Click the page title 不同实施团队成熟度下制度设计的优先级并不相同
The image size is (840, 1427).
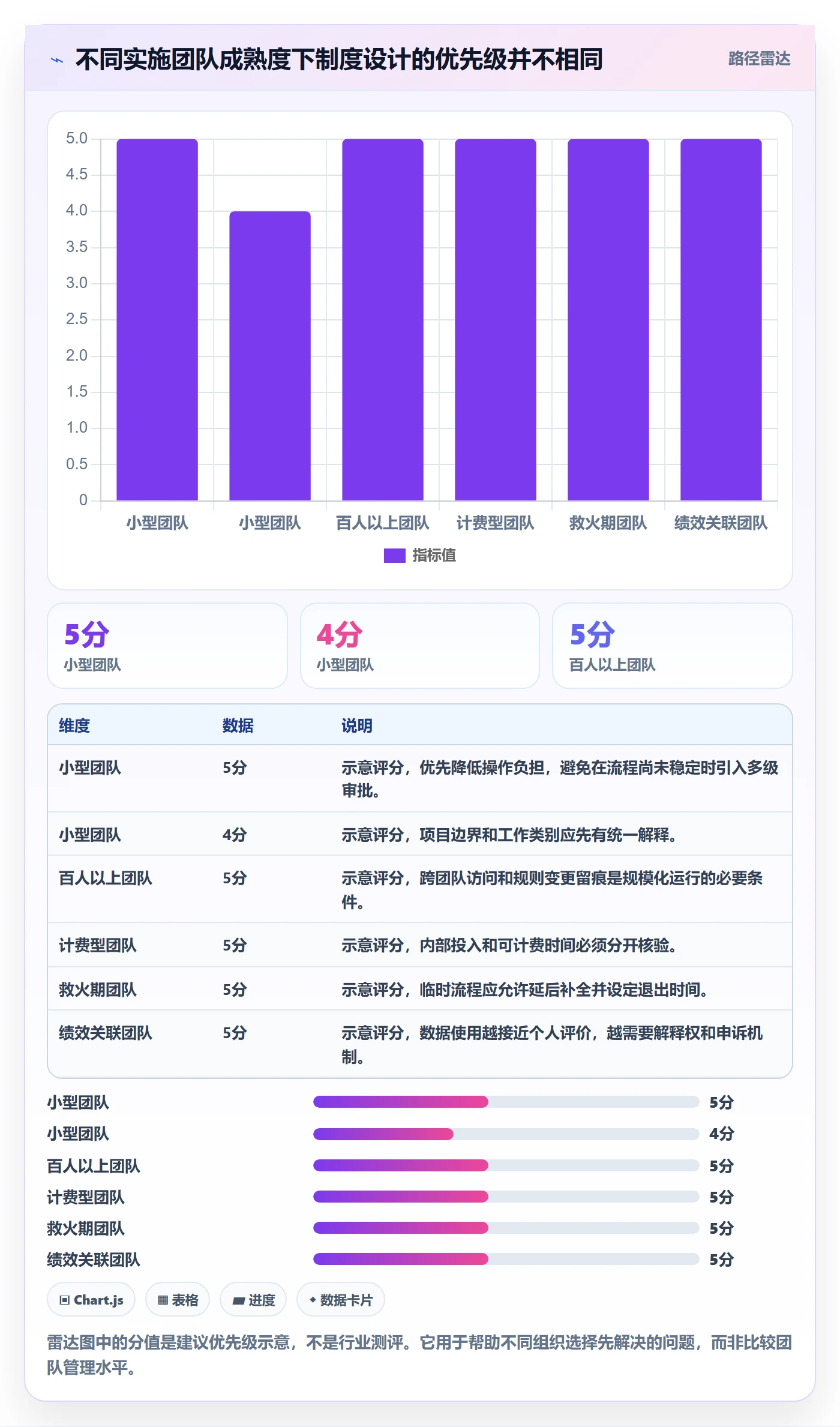(339, 59)
